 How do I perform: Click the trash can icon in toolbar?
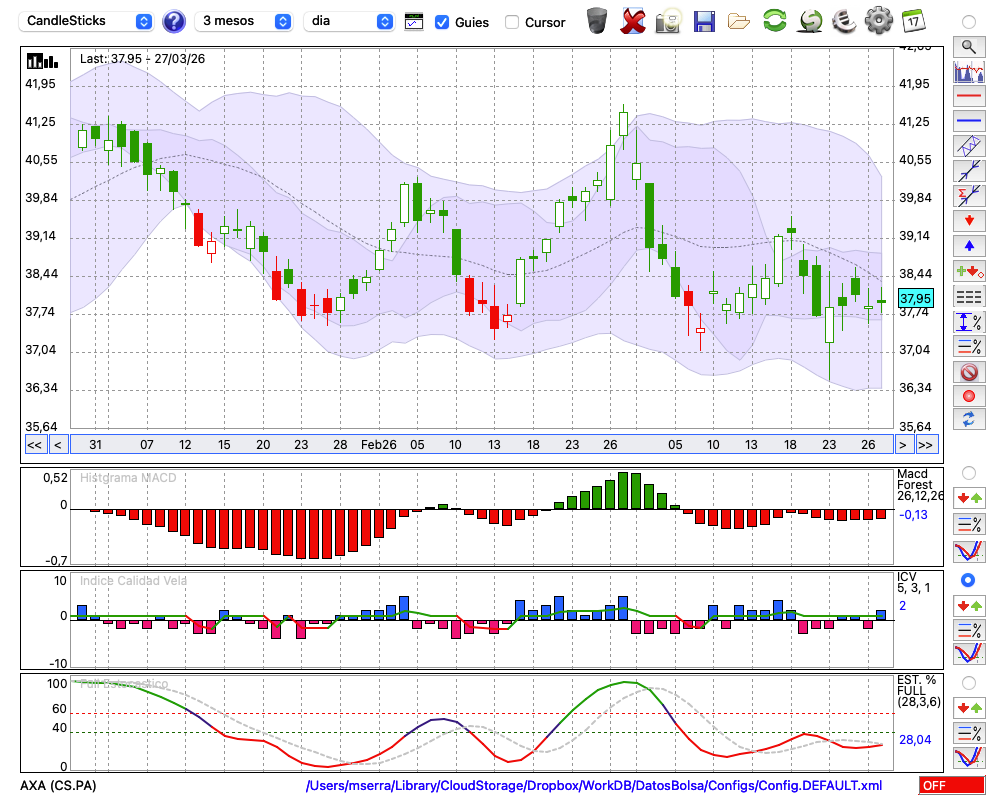[x=597, y=20]
